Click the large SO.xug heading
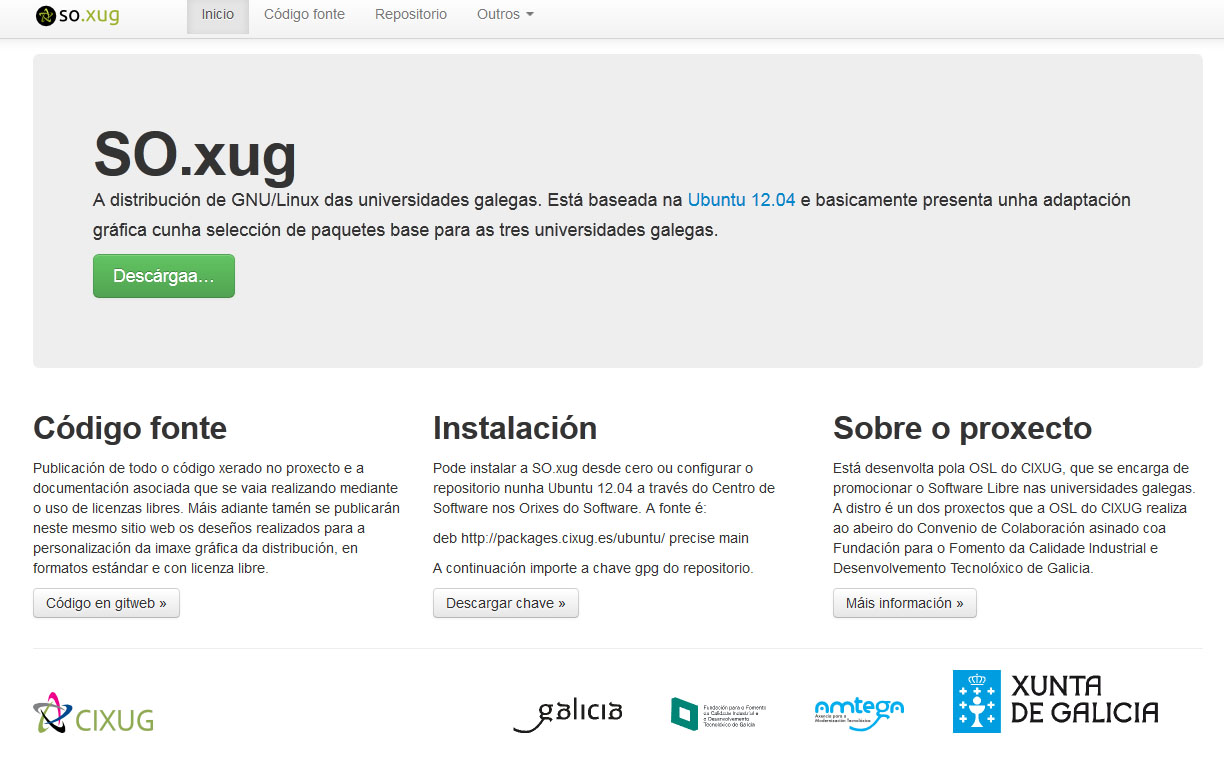 [x=195, y=154]
